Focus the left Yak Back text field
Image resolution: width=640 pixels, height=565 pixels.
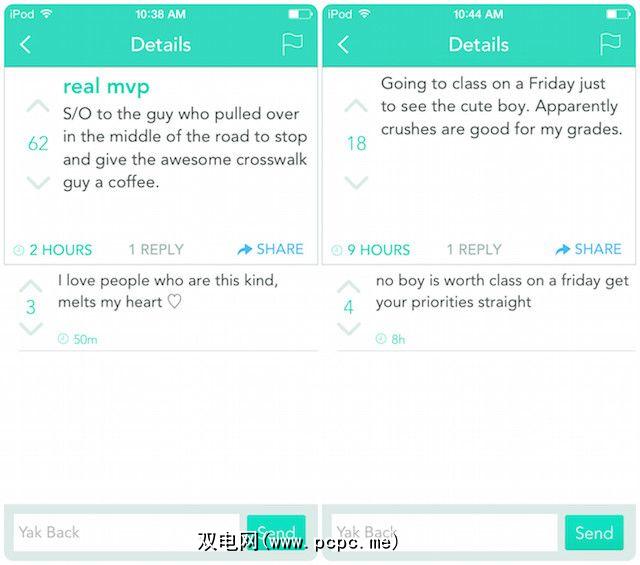126,532
